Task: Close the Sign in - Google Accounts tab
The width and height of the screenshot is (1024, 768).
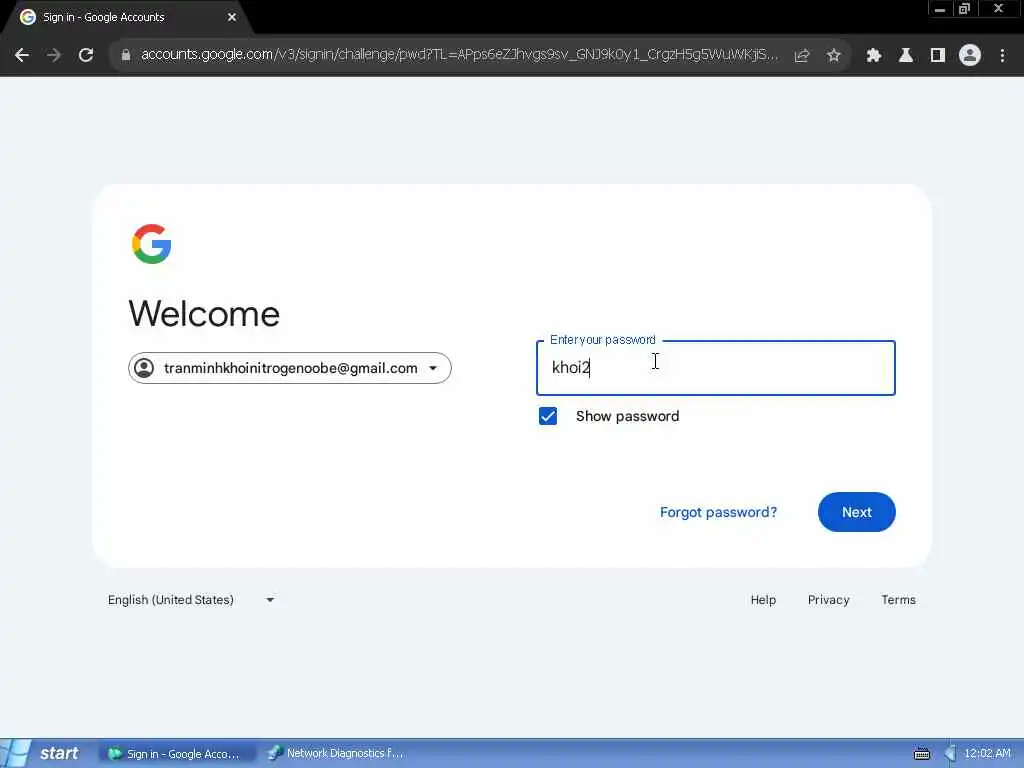Action: tap(232, 17)
